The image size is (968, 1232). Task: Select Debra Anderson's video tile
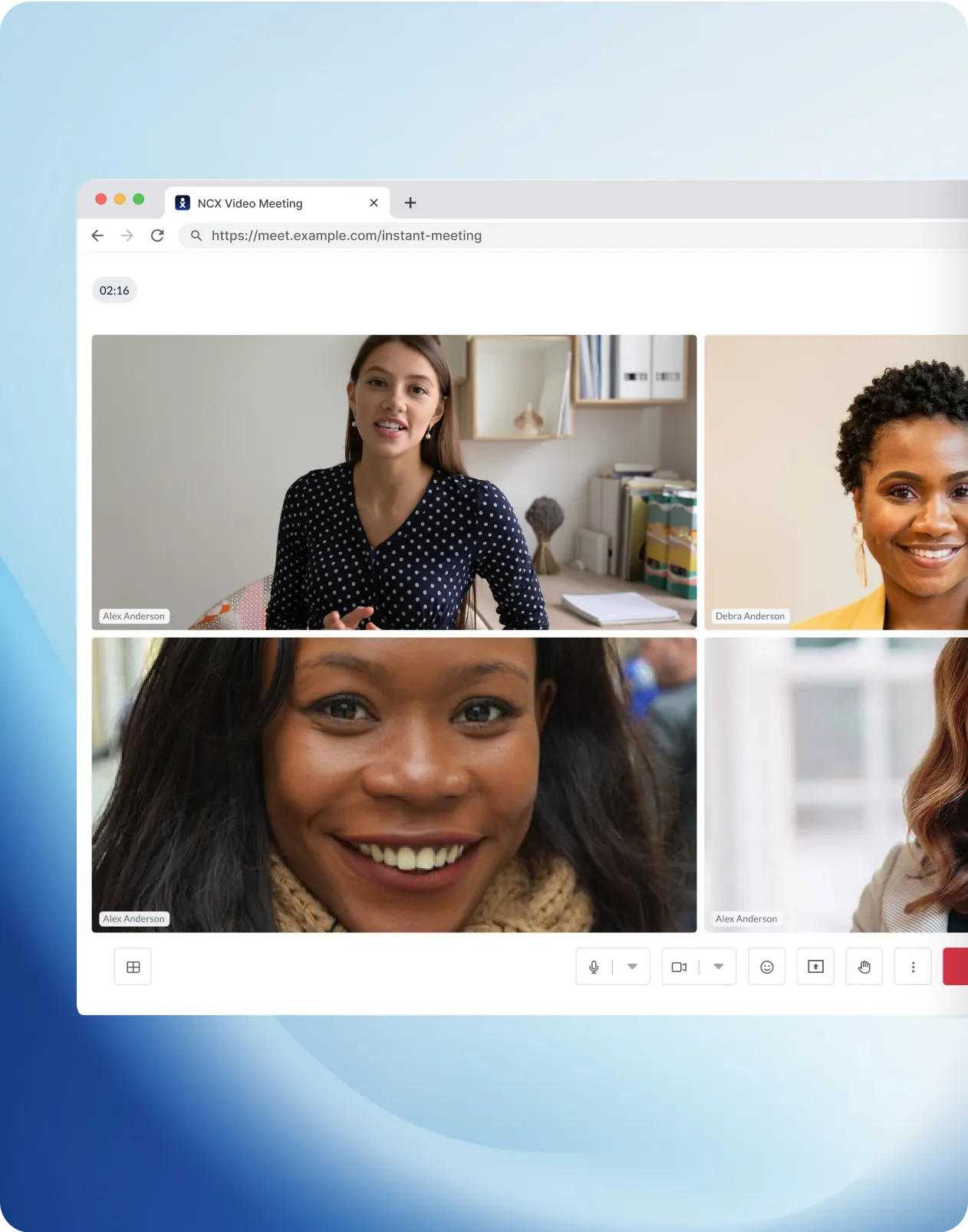pos(836,482)
